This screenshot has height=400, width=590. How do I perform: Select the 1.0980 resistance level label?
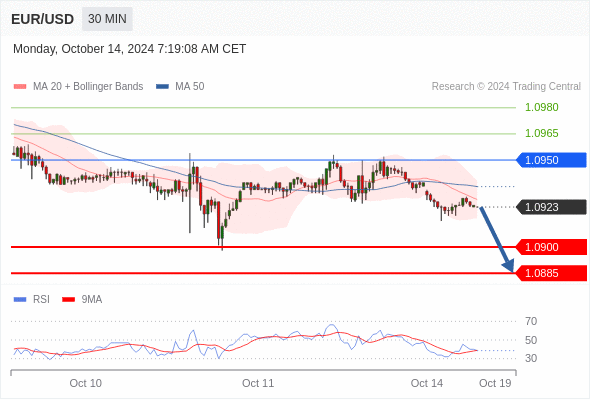(541, 107)
